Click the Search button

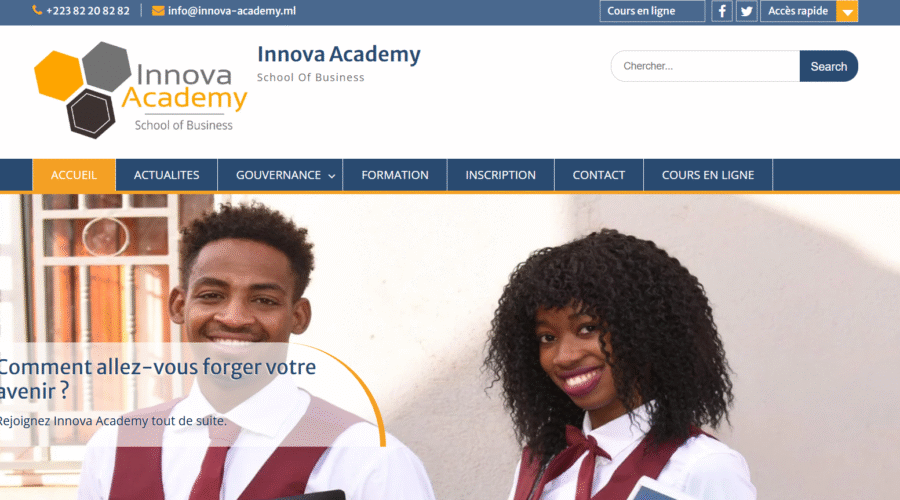828,67
